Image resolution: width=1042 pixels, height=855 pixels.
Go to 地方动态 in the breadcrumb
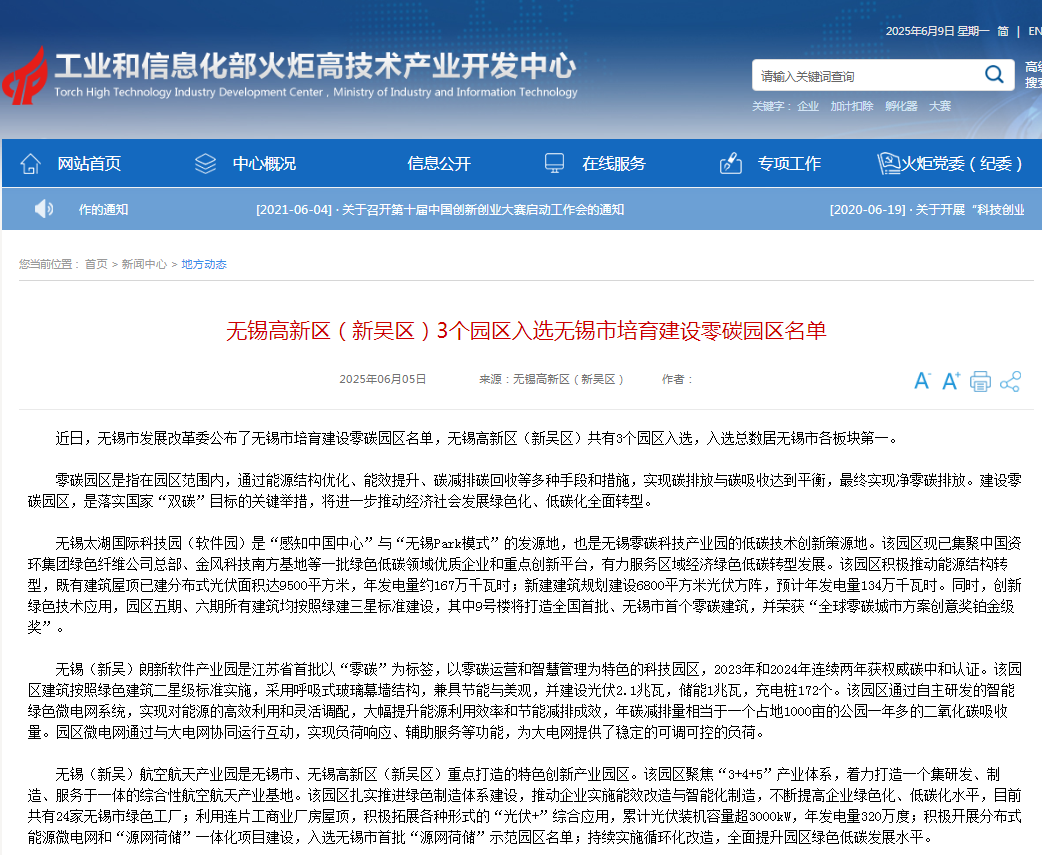tap(204, 264)
